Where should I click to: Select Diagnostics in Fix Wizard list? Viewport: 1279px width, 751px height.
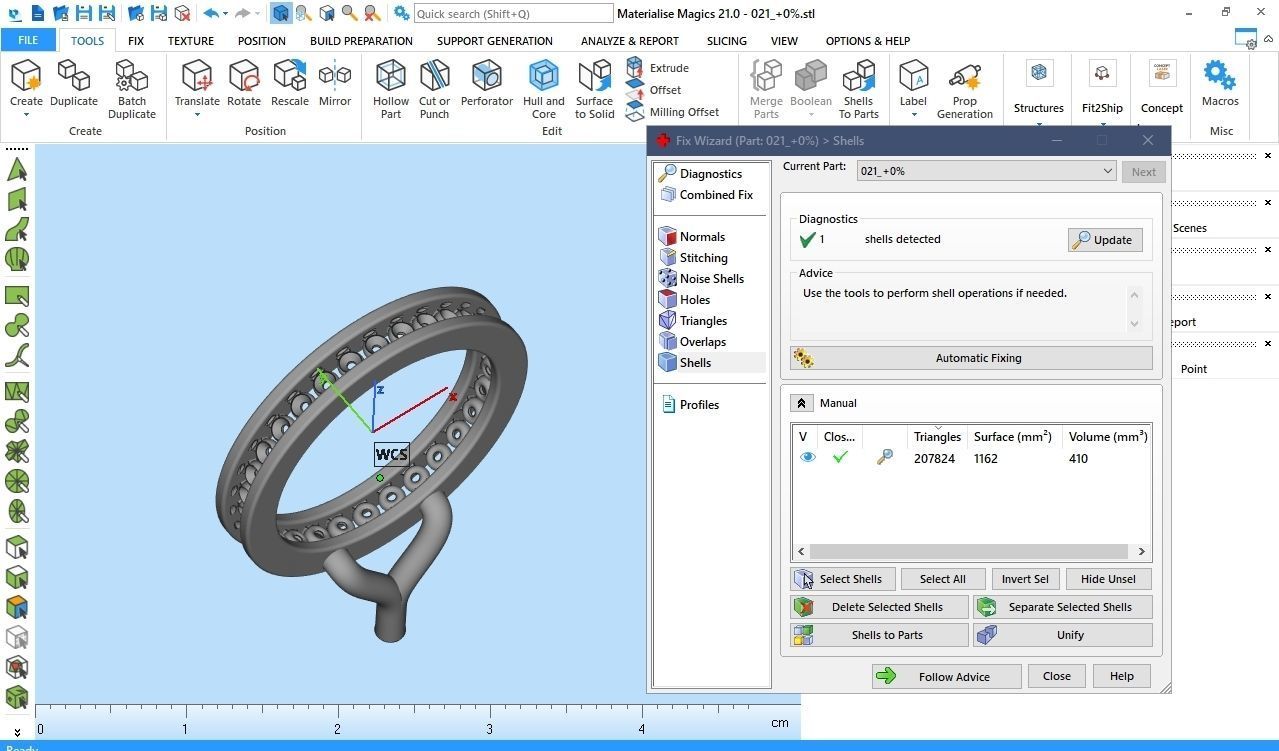click(x=711, y=174)
